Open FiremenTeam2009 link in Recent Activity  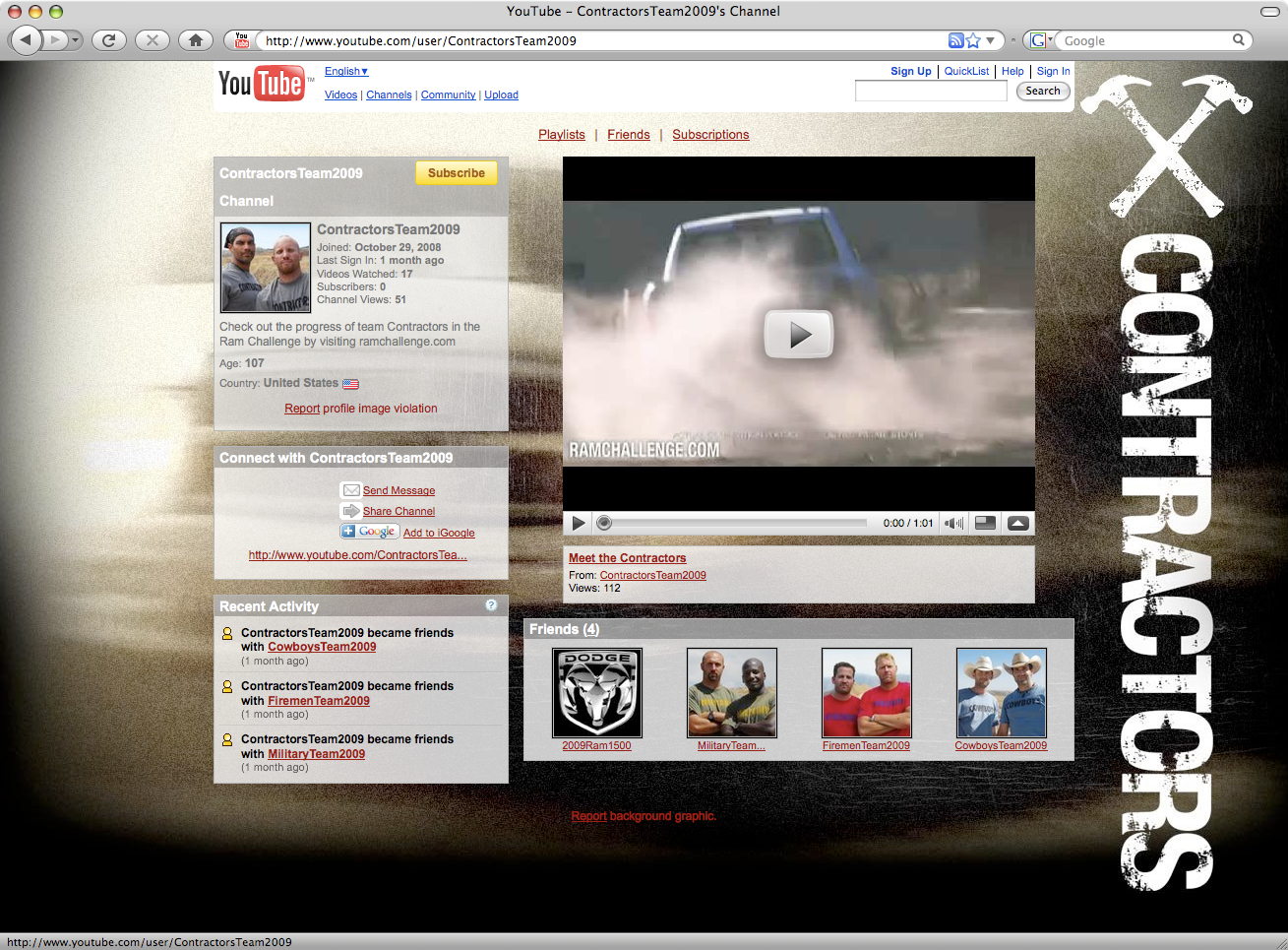[319, 701]
